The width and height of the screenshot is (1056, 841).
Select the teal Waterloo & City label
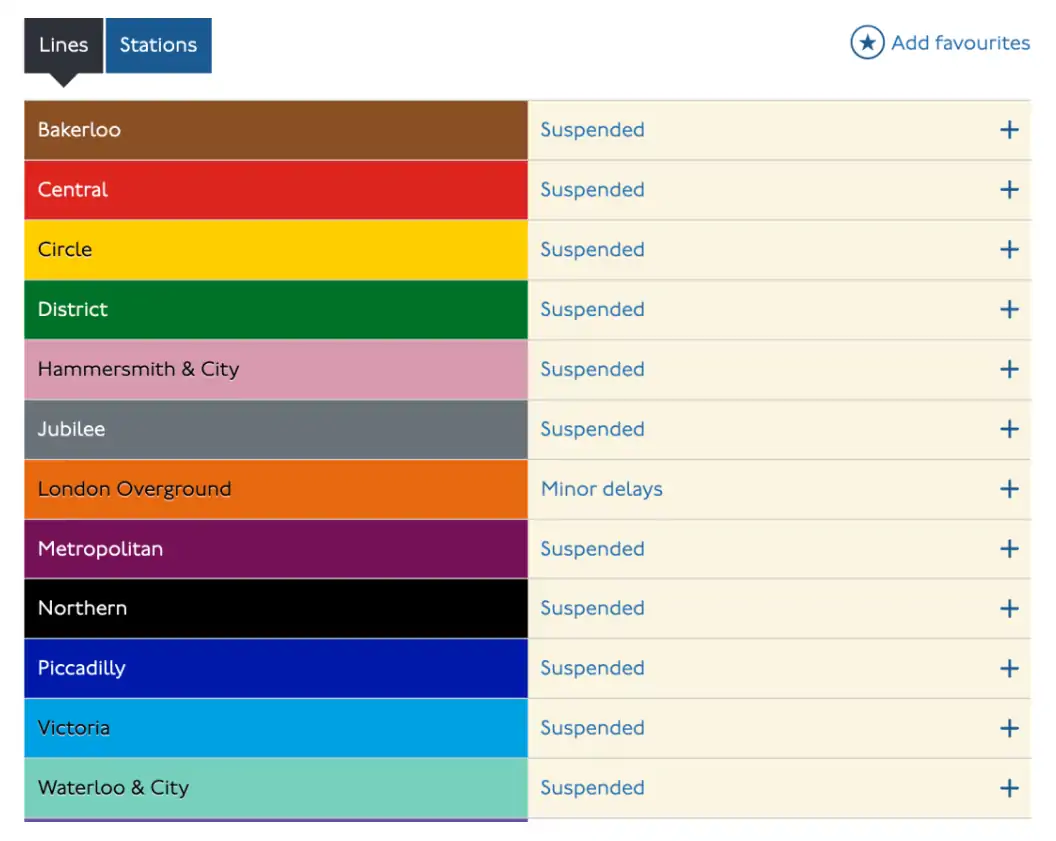[x=276, y=788]
